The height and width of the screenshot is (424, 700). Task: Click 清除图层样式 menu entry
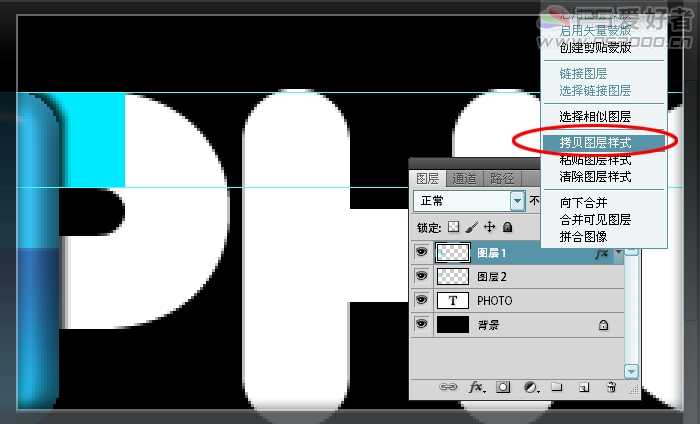595,177
